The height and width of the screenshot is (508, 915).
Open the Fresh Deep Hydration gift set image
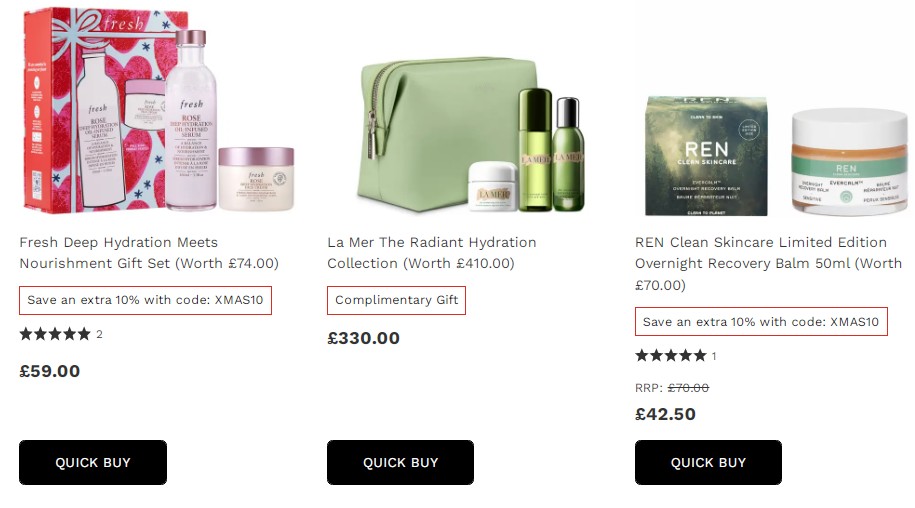coord(158,110)
